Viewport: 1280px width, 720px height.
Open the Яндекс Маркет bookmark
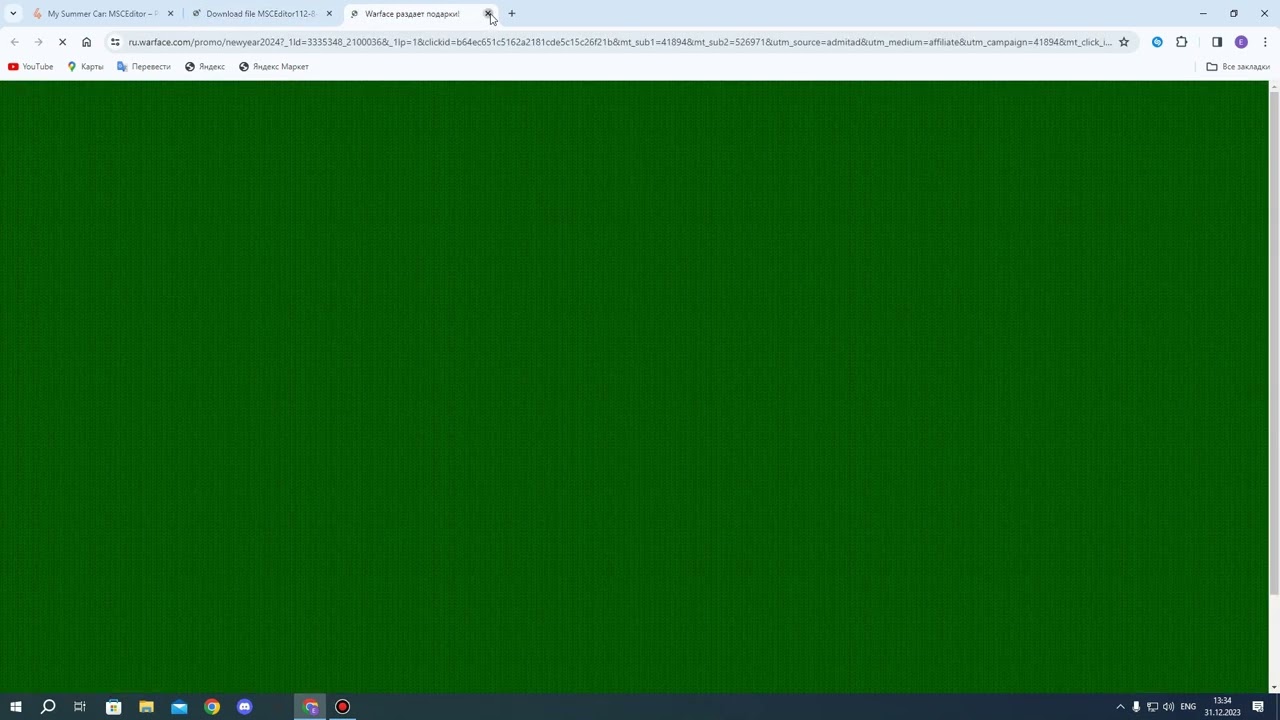274,67
